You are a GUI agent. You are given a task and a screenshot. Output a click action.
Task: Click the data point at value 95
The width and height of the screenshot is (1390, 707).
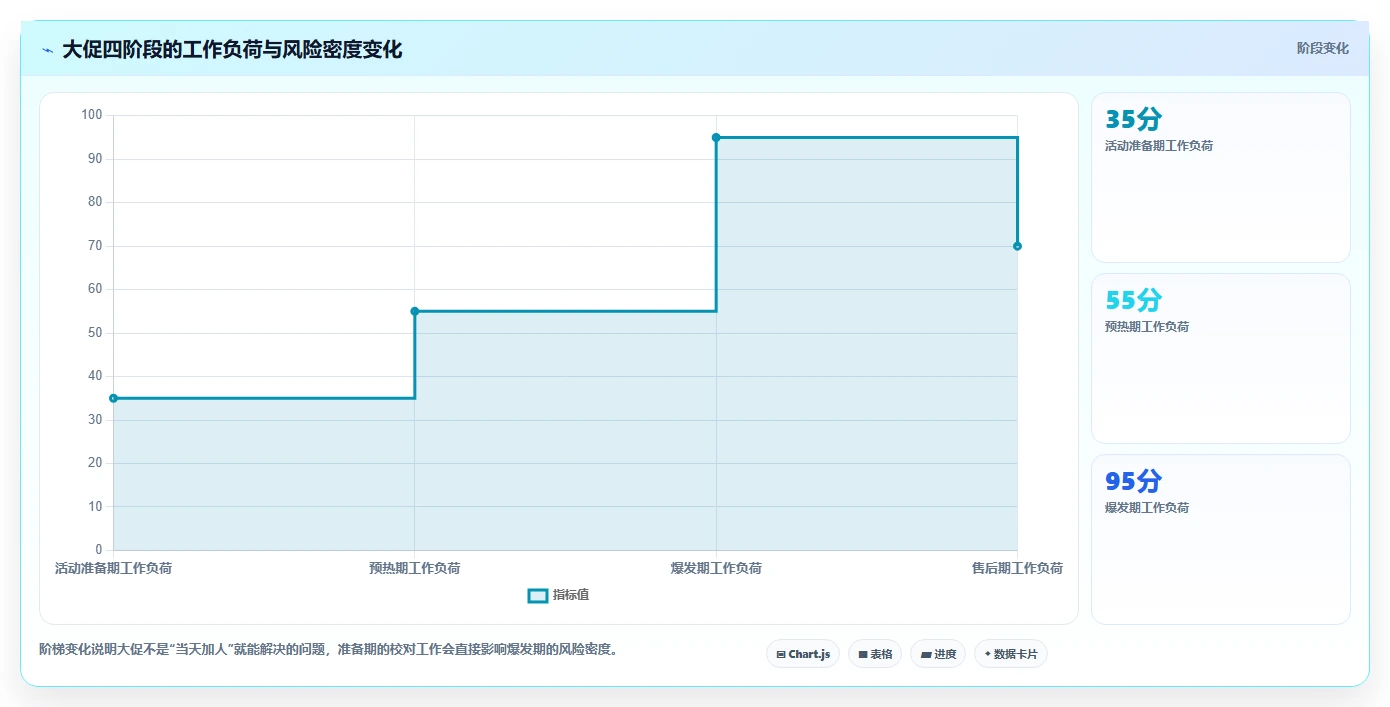pos(716,137)
